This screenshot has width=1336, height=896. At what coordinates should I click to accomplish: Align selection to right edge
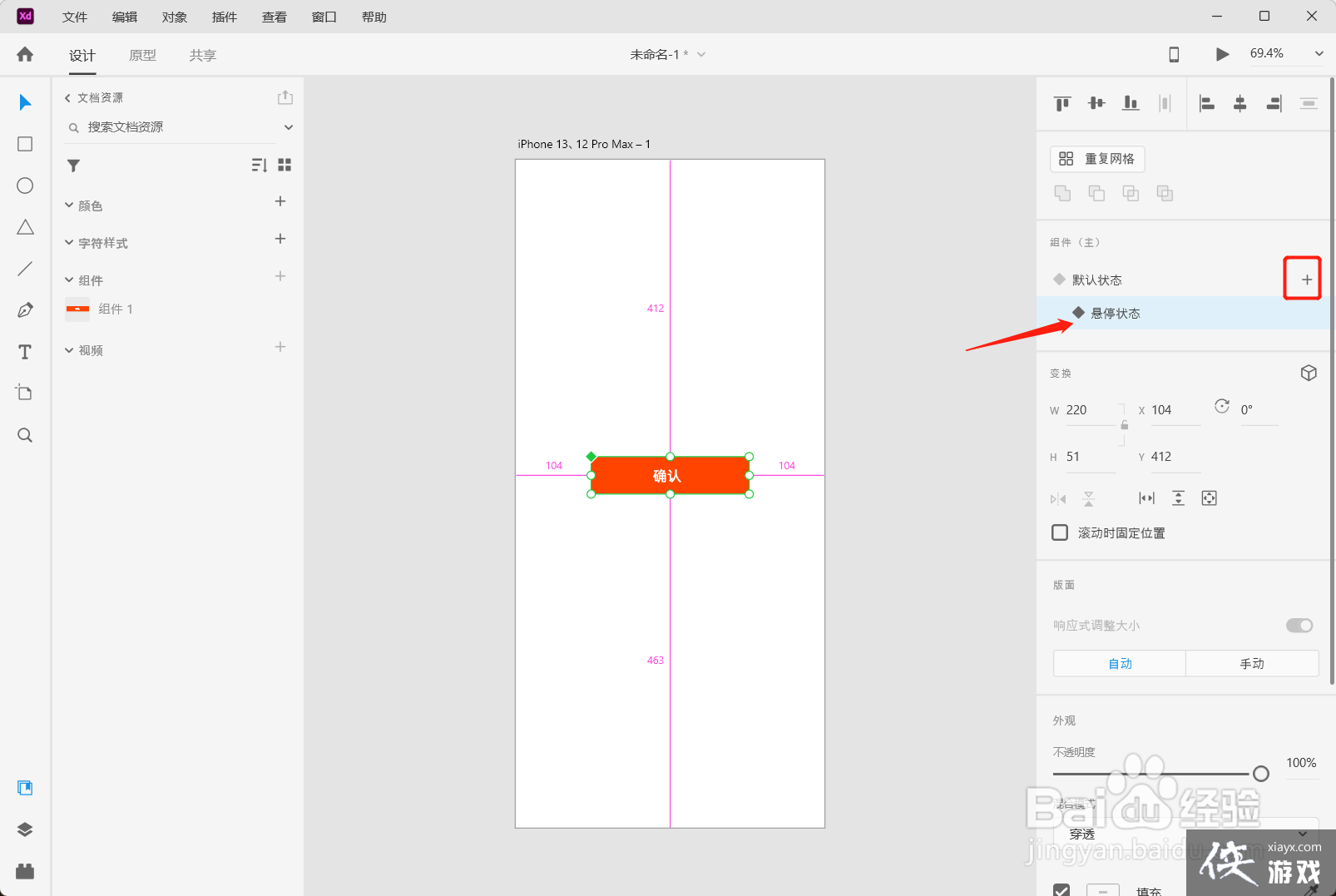tap(1274, 103)
